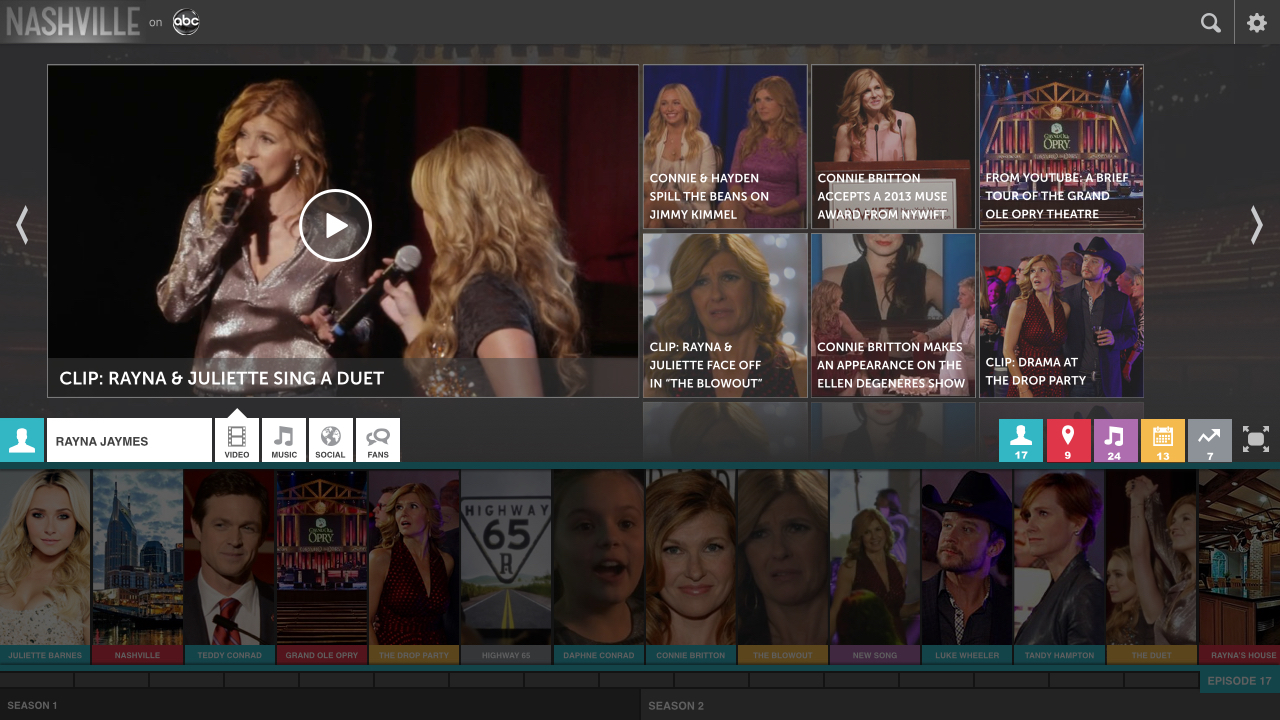1280x720 pixels.
Task: Open Connie & Hayden Jimmy Kimmel video
Action: pos(725,147)
